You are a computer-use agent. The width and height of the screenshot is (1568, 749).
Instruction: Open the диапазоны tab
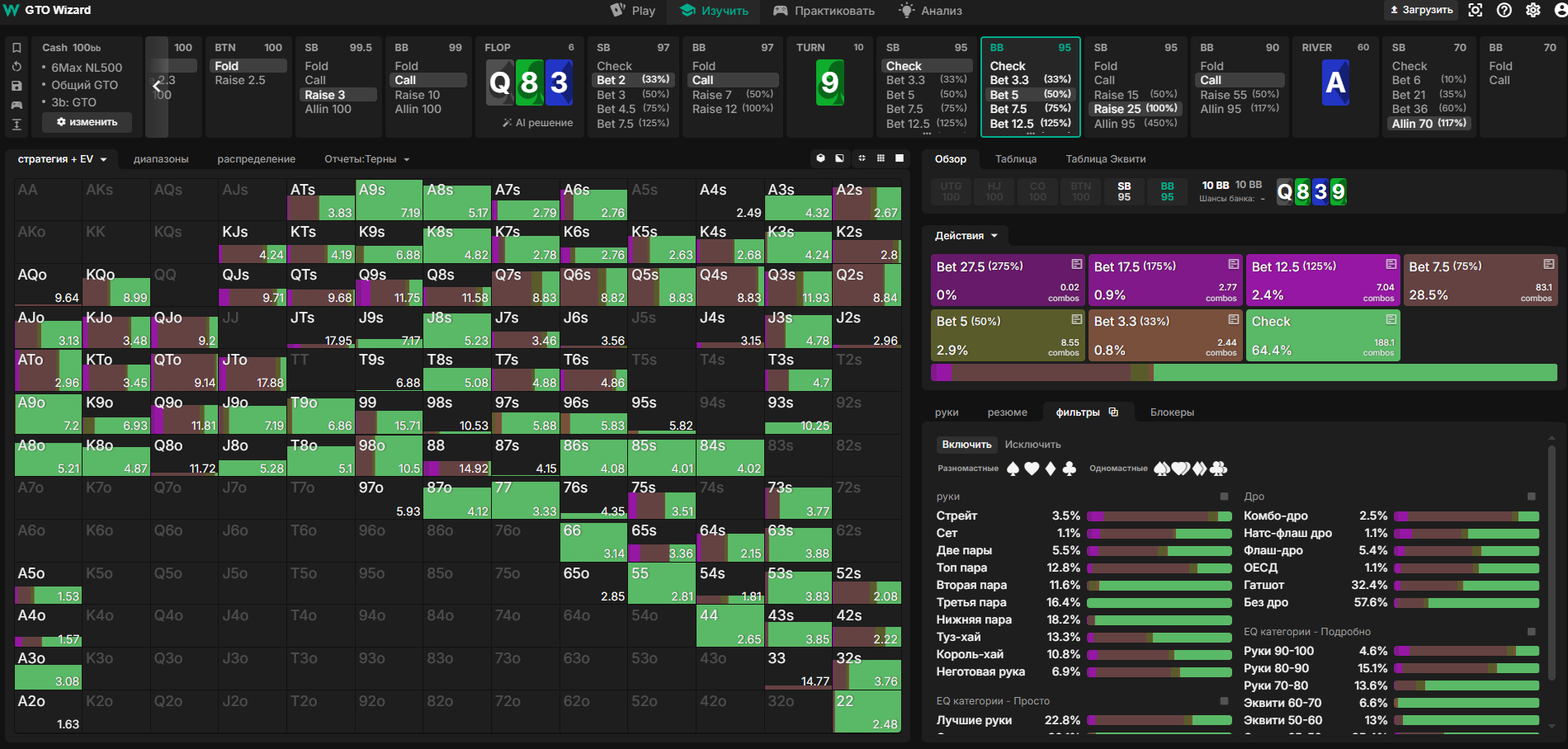(161, 159)
